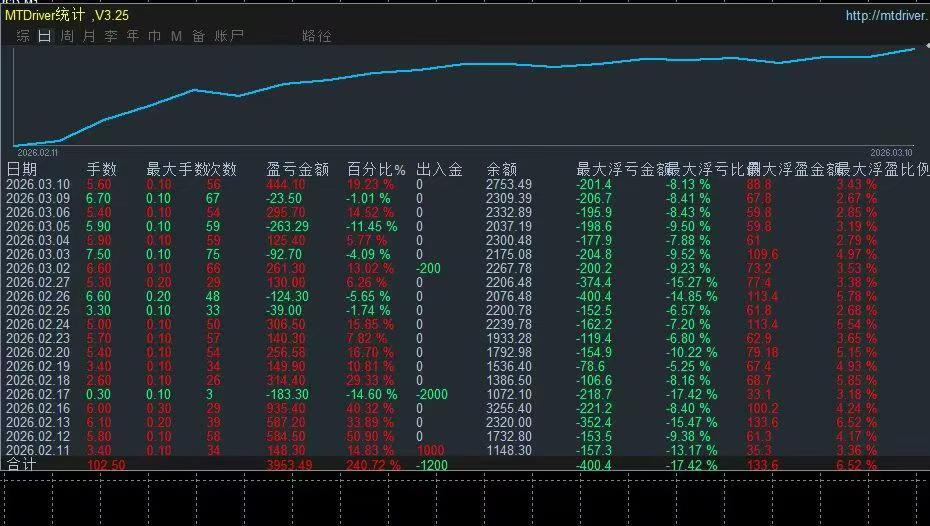
Task: Click the -2000 withdrawal value
Action: point(432,394)
